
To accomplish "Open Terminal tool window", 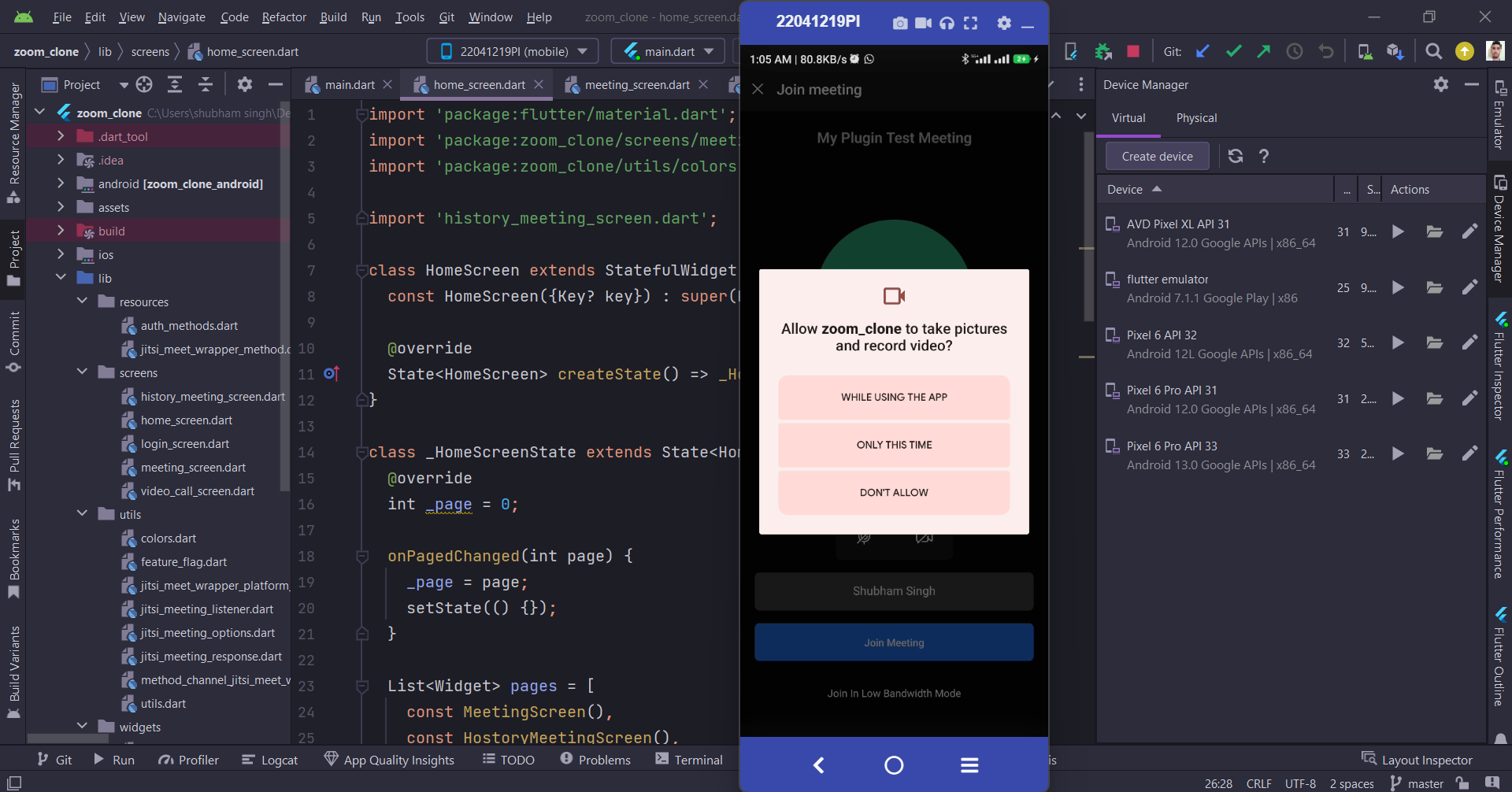I will 689,760.
